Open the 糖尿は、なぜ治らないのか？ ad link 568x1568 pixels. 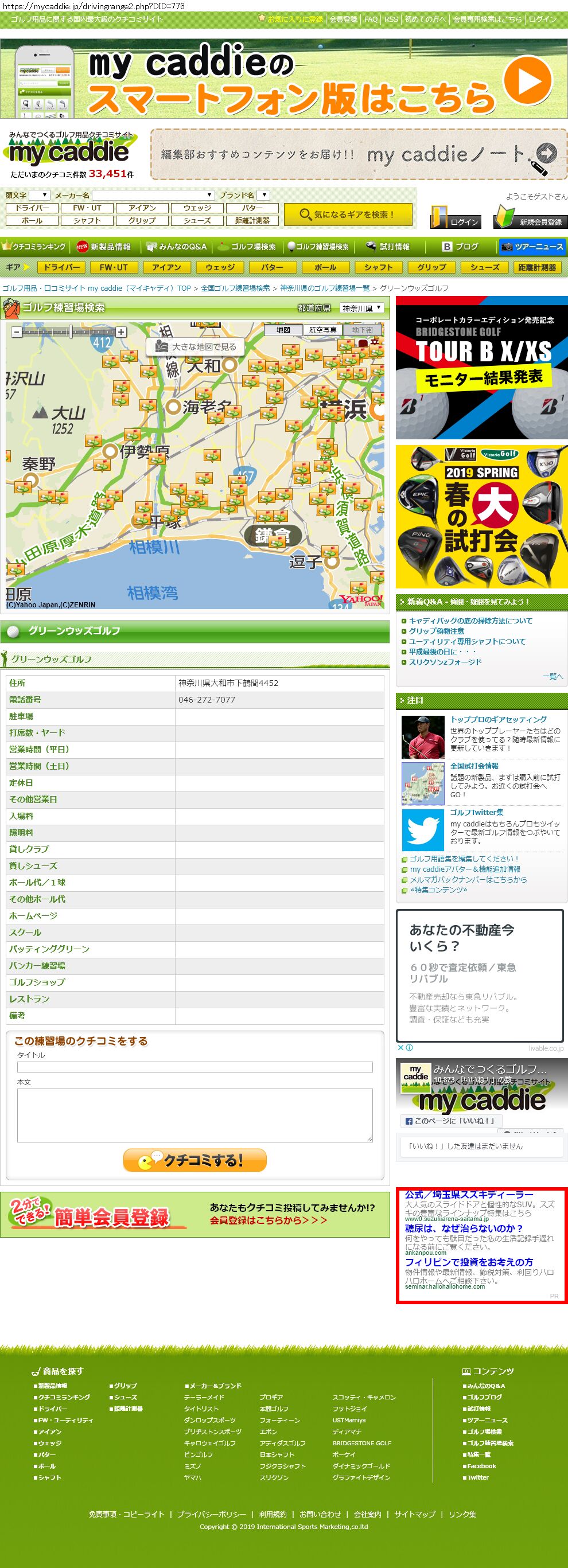click(x=464, y=1228)
